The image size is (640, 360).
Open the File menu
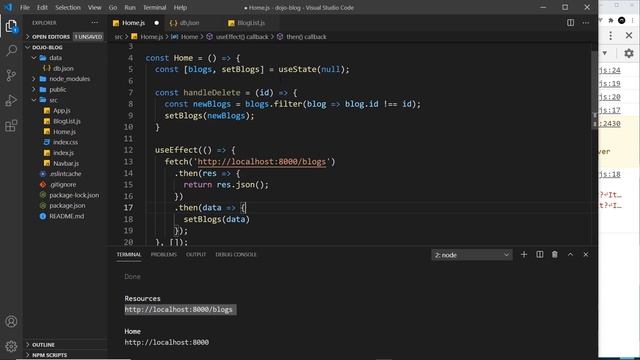coord(25,7)
